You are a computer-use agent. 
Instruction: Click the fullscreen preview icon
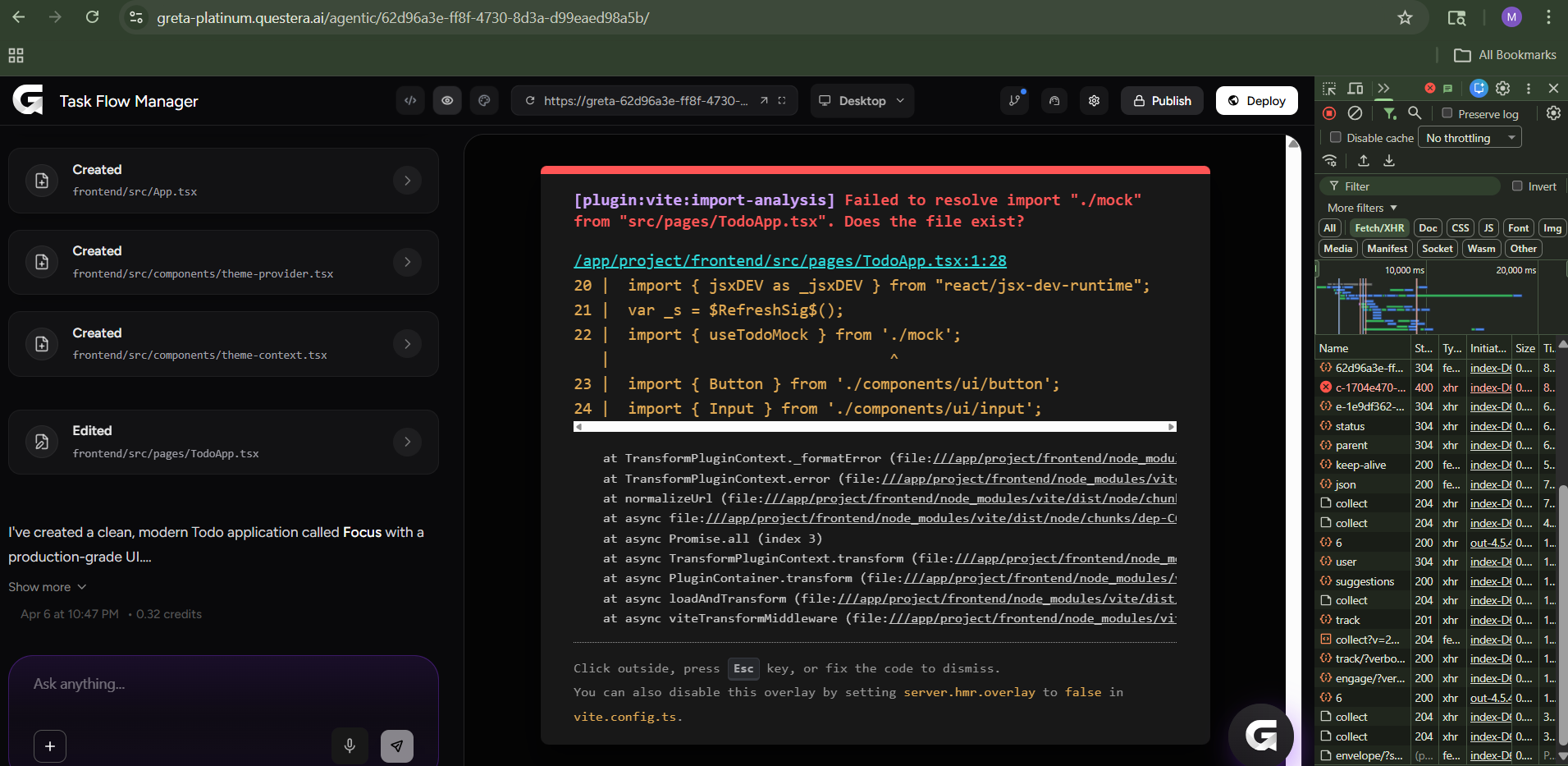click(782, 101)
